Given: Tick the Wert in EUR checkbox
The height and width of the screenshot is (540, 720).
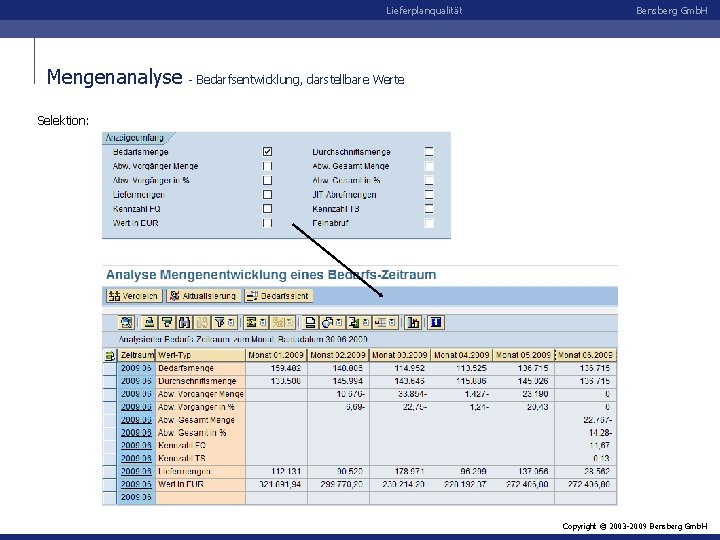Looking at the screenshot, I should pyautogui.click(x=267, y=223).
